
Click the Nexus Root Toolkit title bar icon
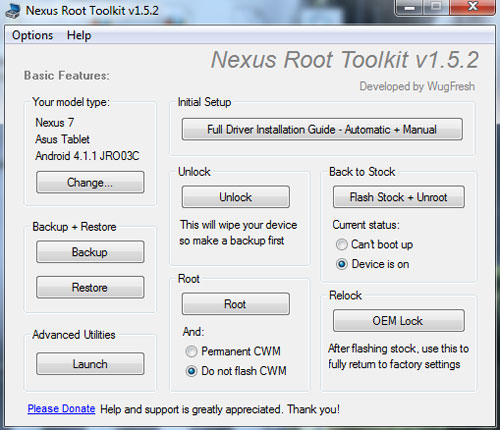[13, 11]
